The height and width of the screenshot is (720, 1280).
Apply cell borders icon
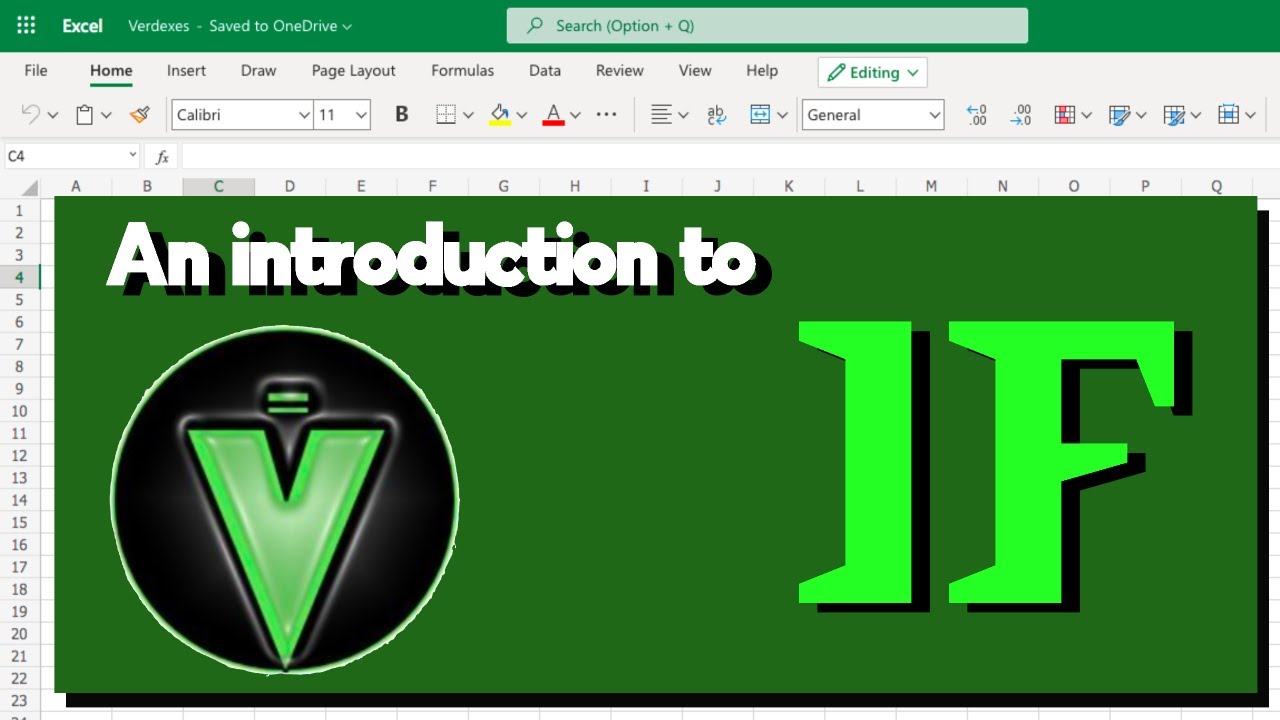[446, 115]
